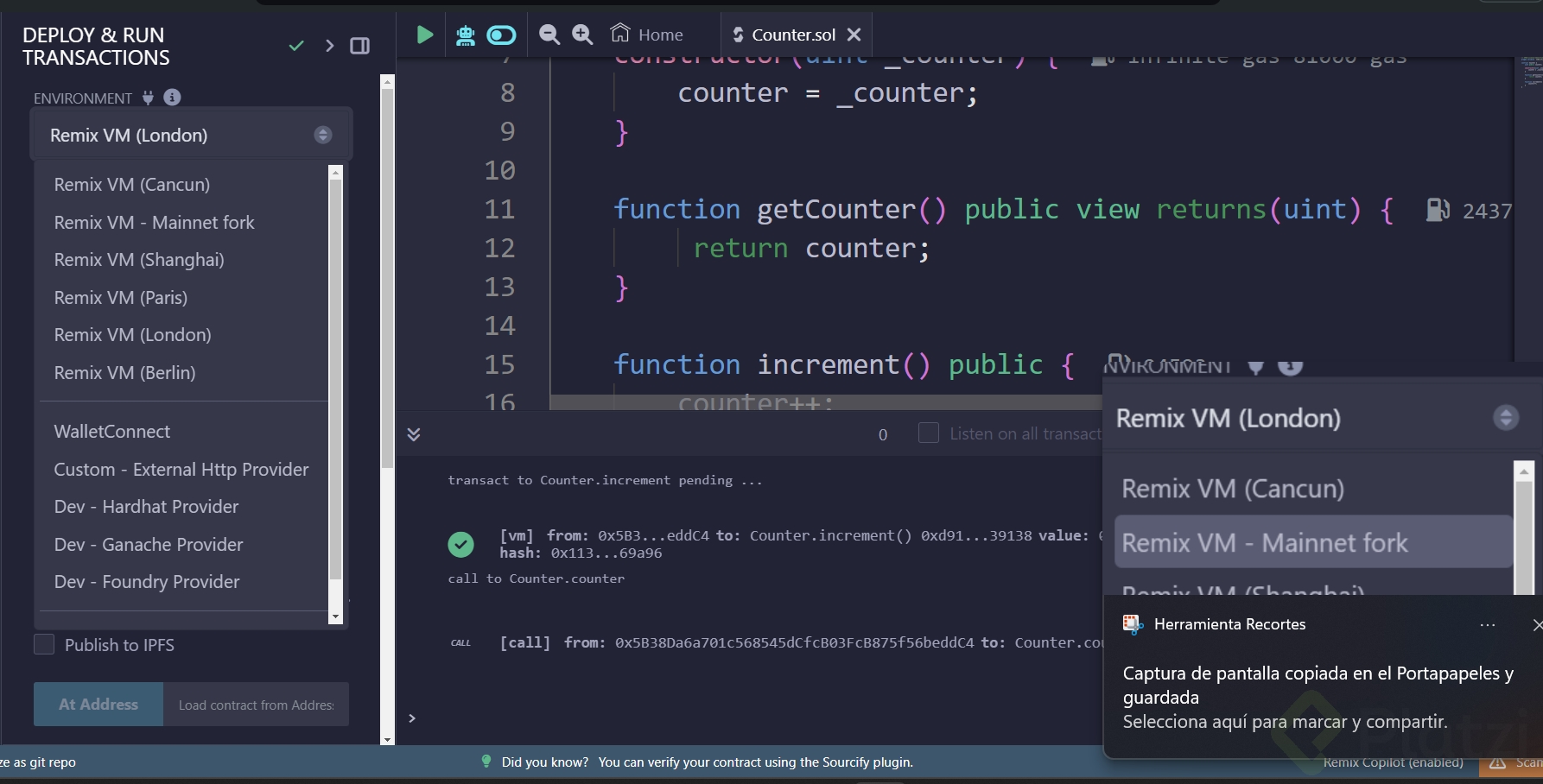This screenshot has height=784, width=1543.
Task: Click the green success check in the terminal log
Action: tap(460, 544)
